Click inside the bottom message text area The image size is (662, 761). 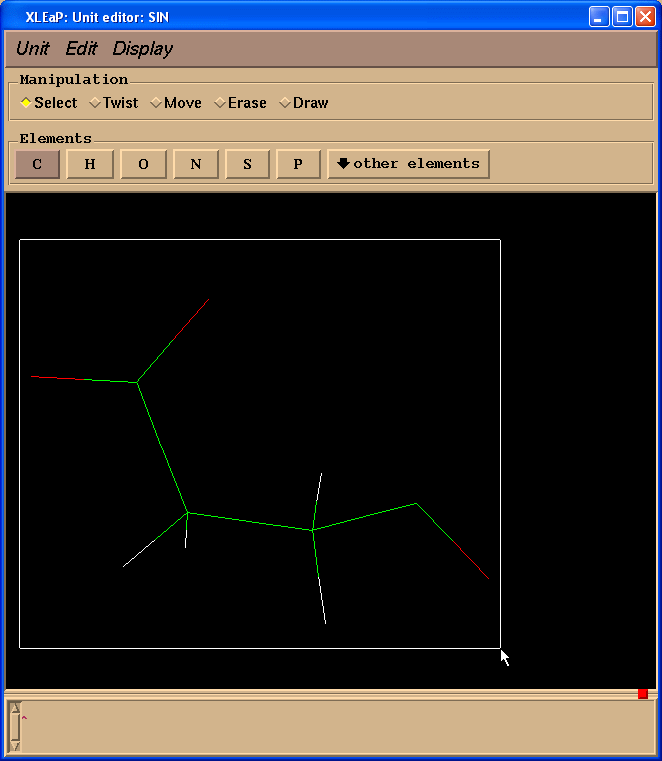337,727
